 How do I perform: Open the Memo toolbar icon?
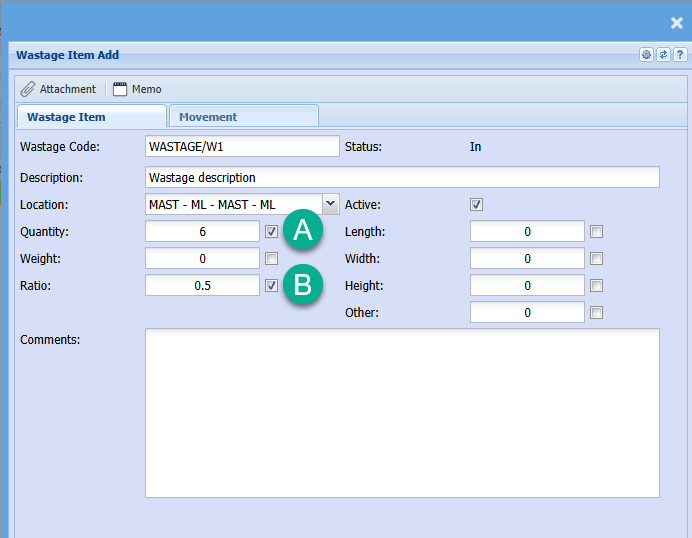[x=120, y=89]
